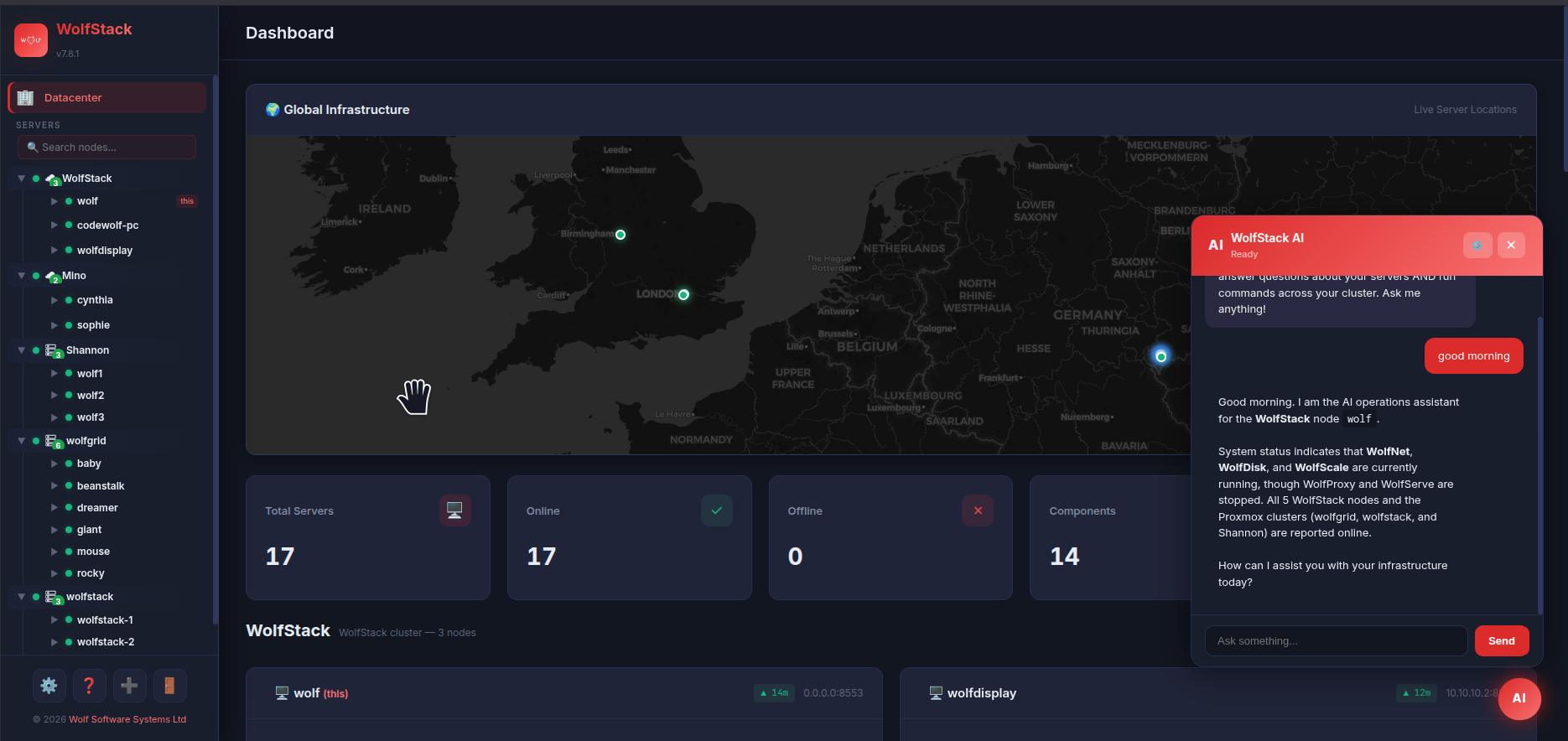This screenshot has width=1568, height=741.
Task: Select the wolfstack-1 node
Action: [105, 620]
